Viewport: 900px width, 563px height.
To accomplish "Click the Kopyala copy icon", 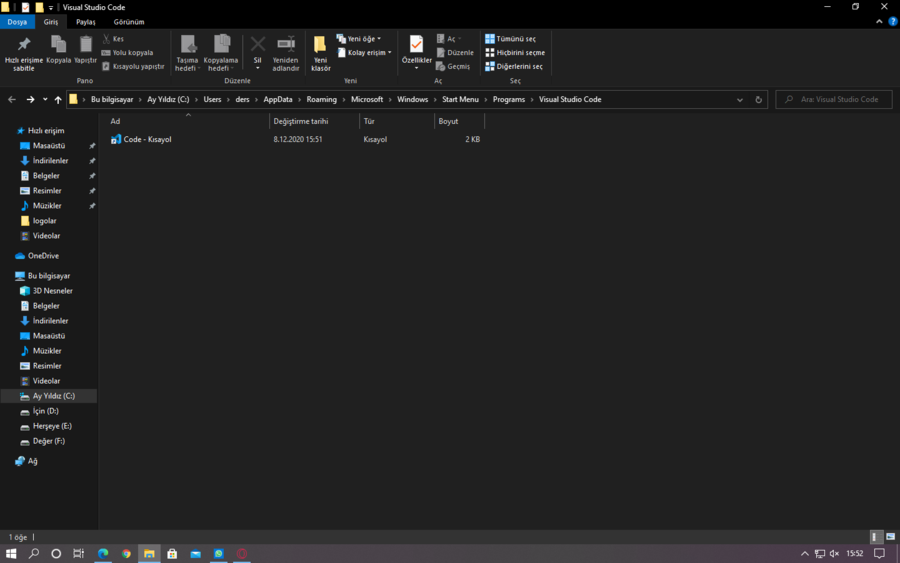I will coord(59,49).
